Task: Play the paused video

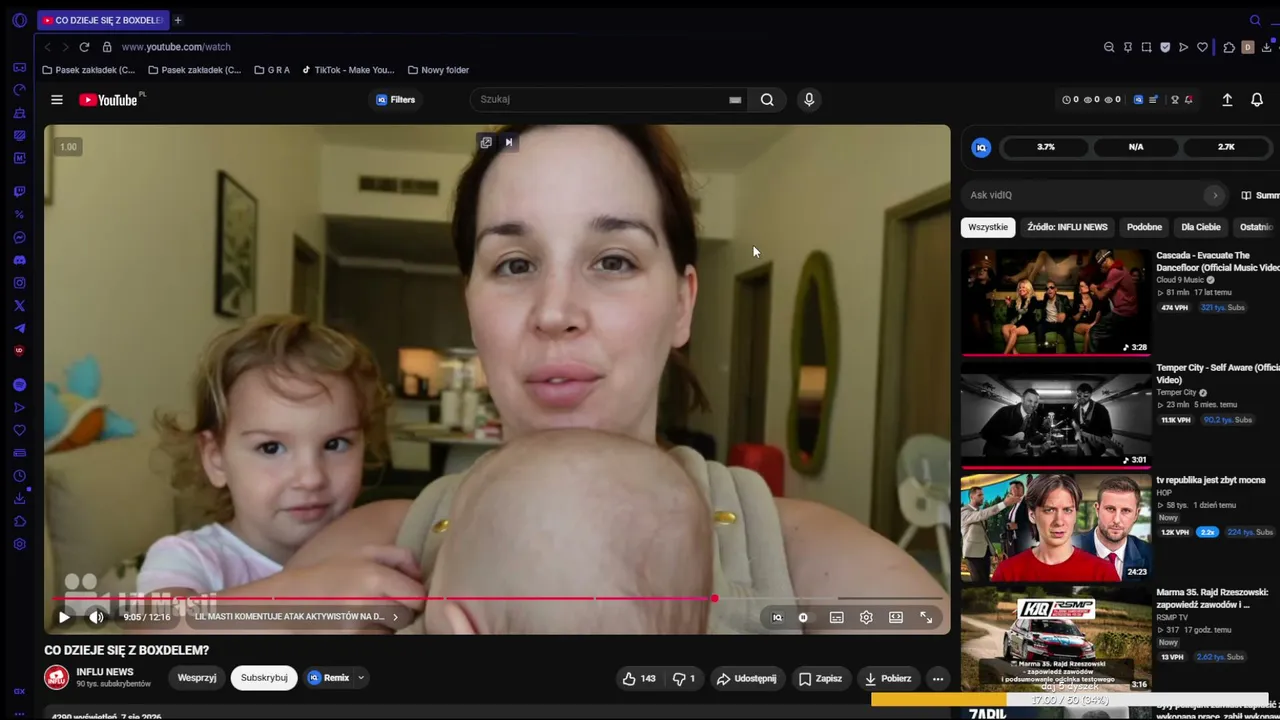Action: coord(64,617)
